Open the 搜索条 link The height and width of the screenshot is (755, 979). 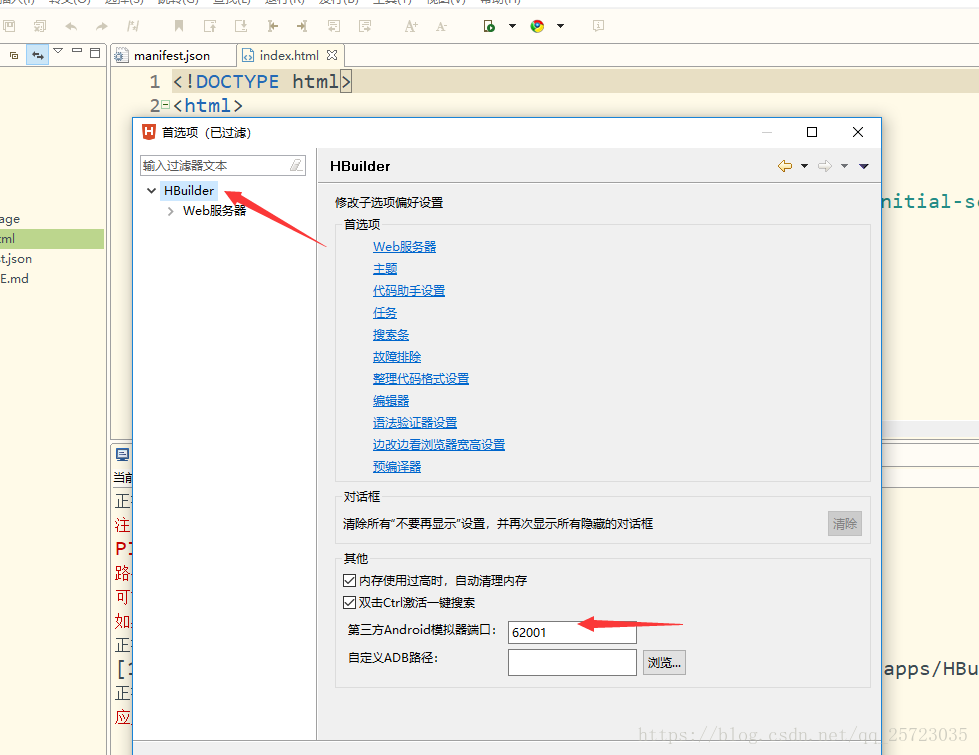point(391,335)
